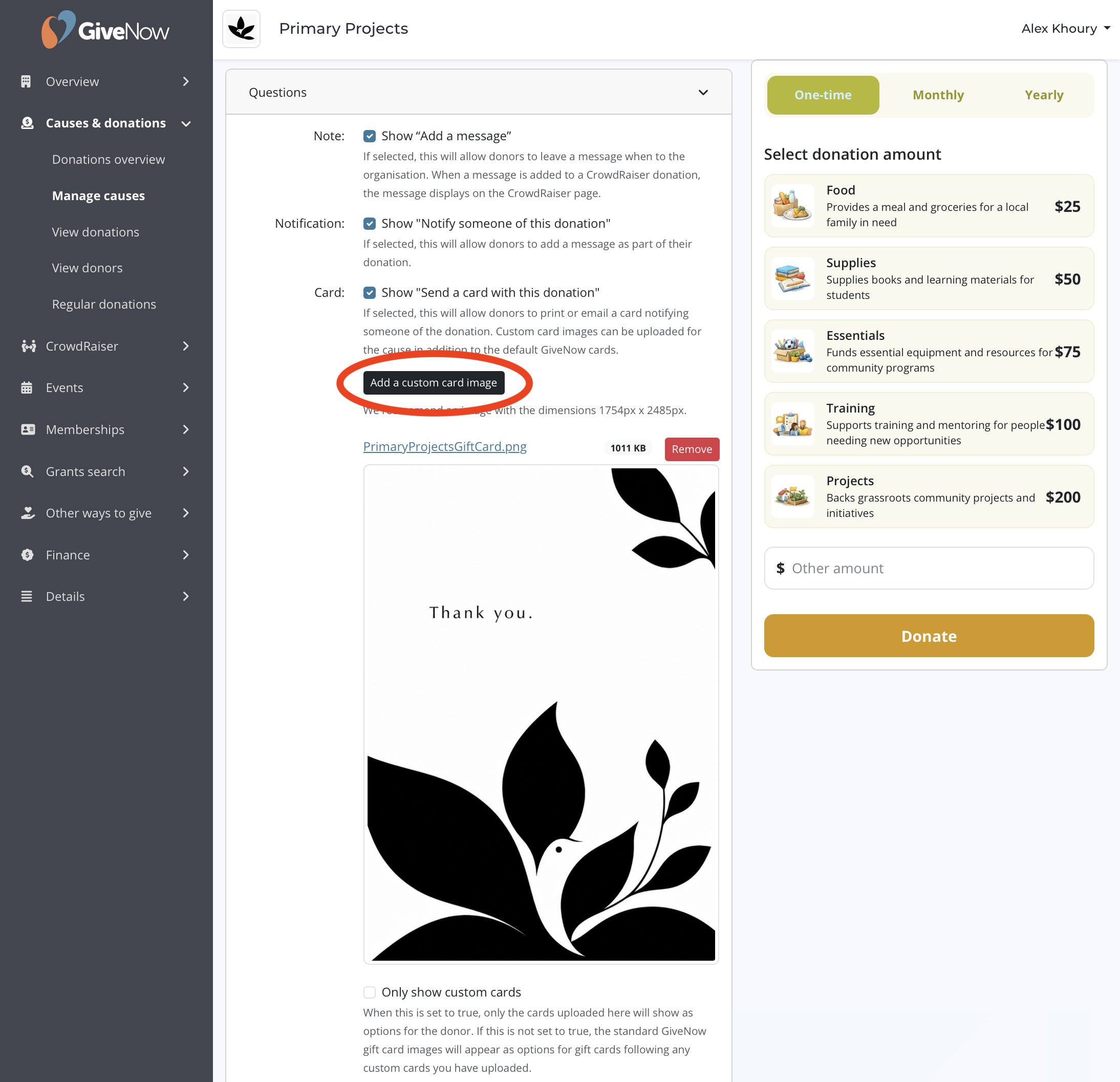Image resolution: width=1120 pixels, height=1082 pixels.
Task: Select the Essentials $75 donation option
Action: [929, 351]
